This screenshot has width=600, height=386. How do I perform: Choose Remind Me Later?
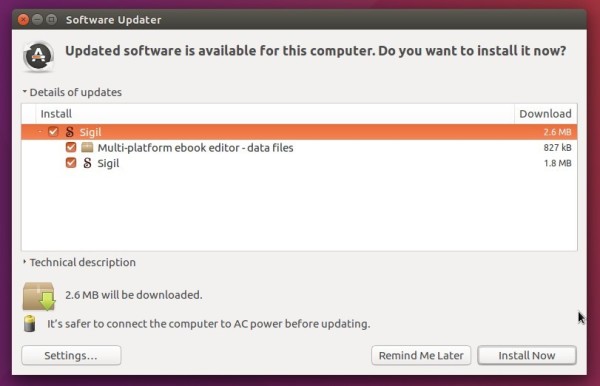(421, 355)
